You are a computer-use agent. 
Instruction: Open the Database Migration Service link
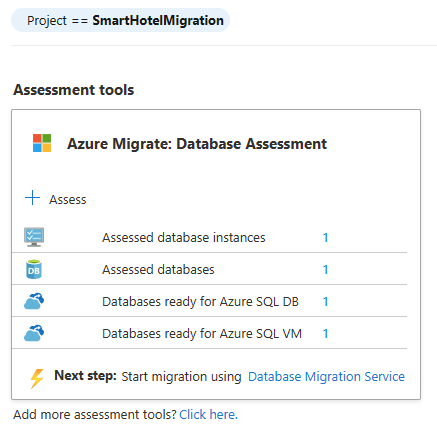[326, 376]
